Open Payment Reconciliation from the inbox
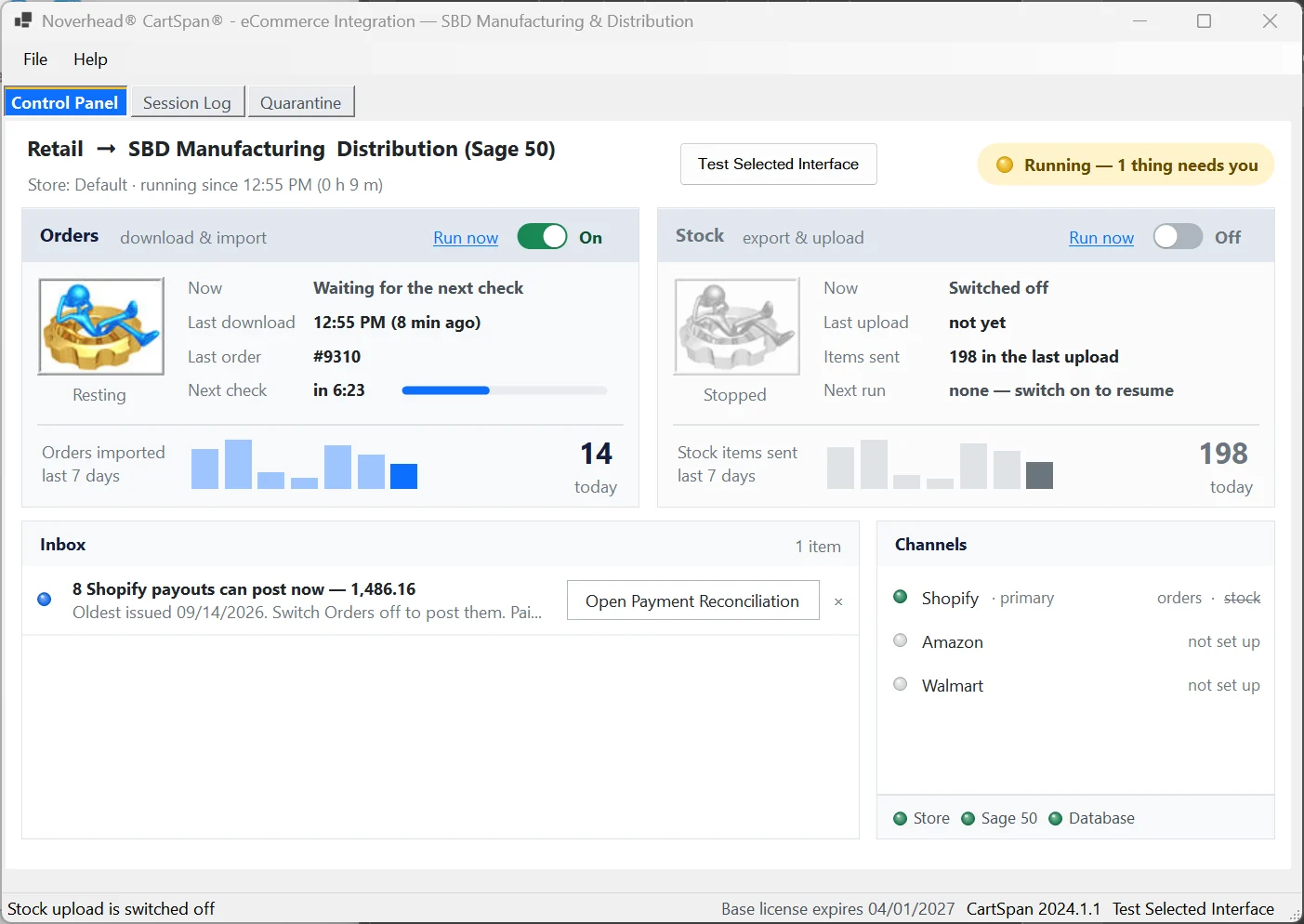Image resolution: width=1304 pixels, height=924 pixels. [692, 601]
